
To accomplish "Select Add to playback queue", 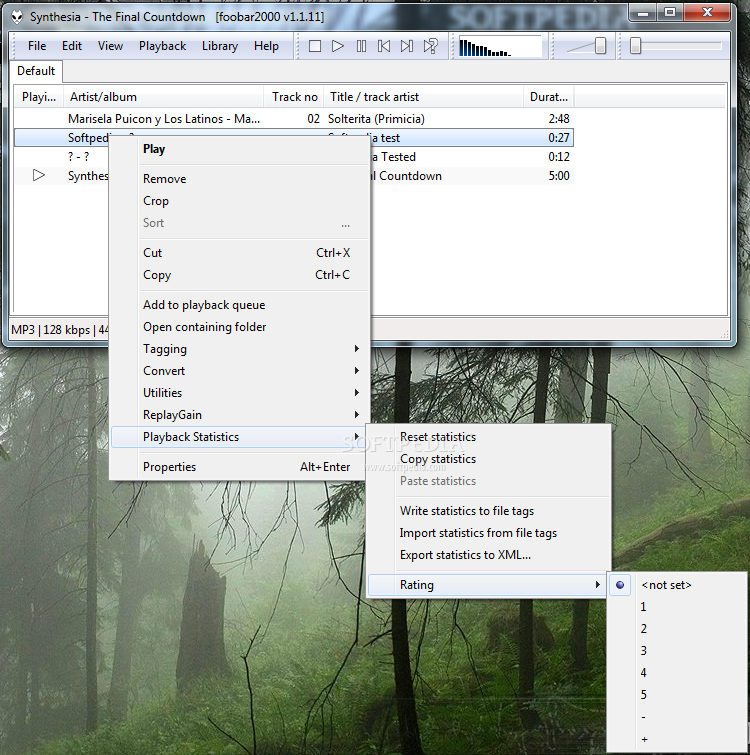I will tap(239, 305).
